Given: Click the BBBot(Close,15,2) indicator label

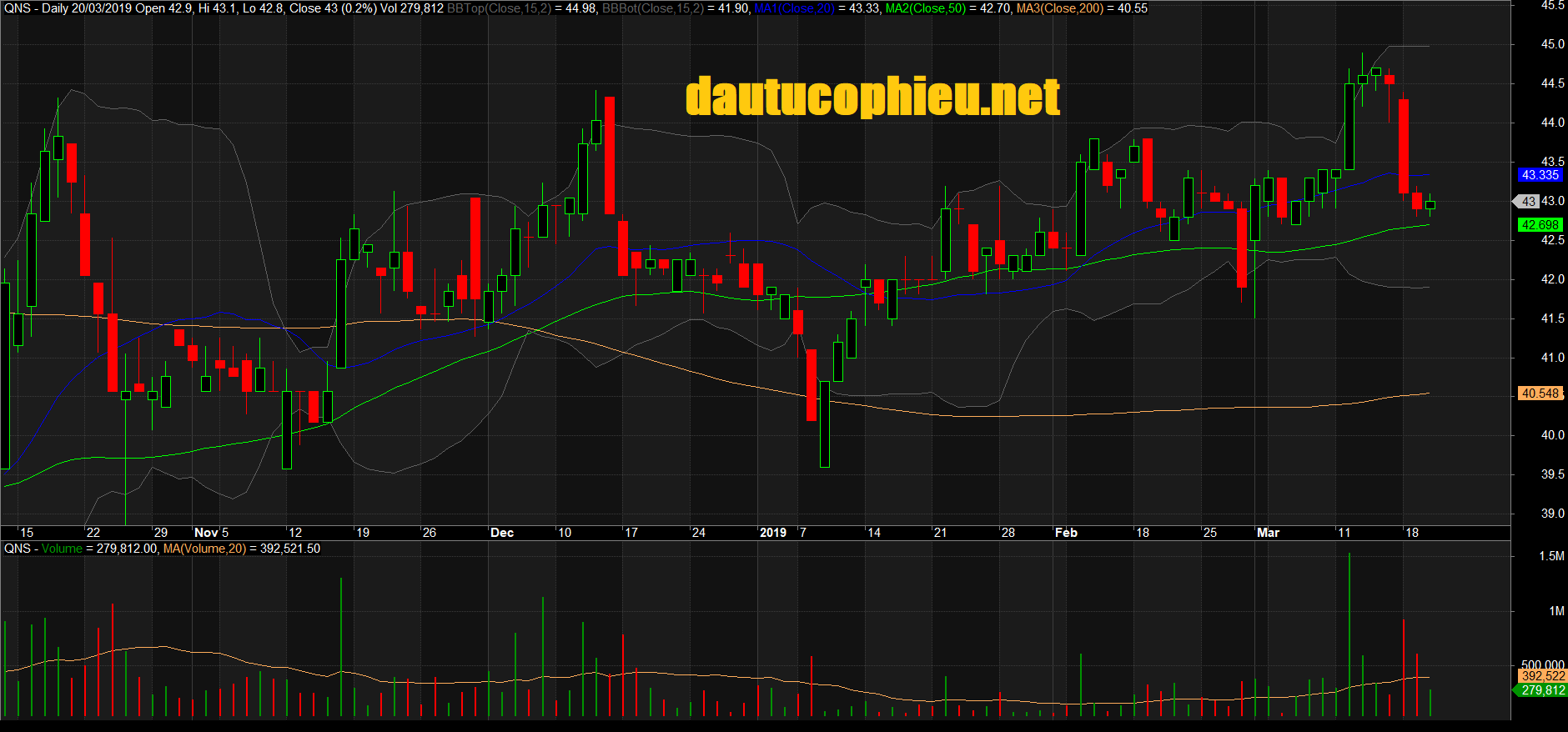Looking at the screenshot, I should tap(652, 8).
